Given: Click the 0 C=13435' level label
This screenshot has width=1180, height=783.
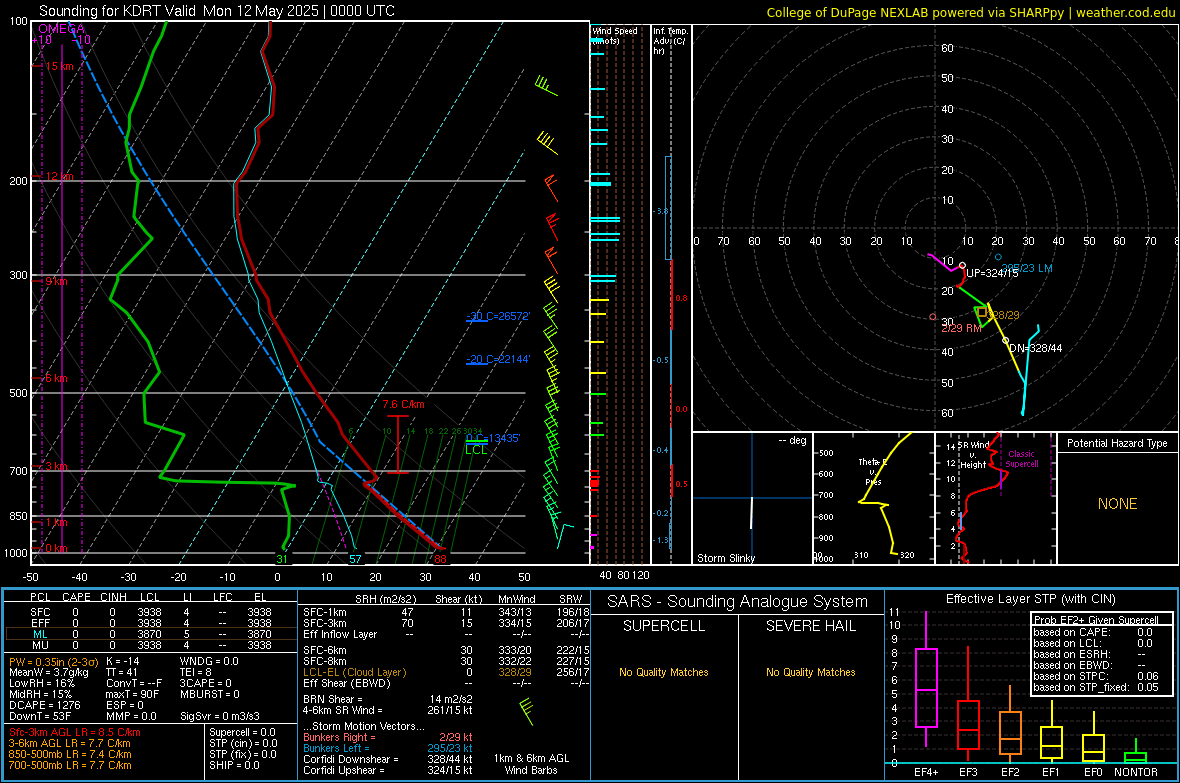Looking at the screenshot, I should [493, 438].
